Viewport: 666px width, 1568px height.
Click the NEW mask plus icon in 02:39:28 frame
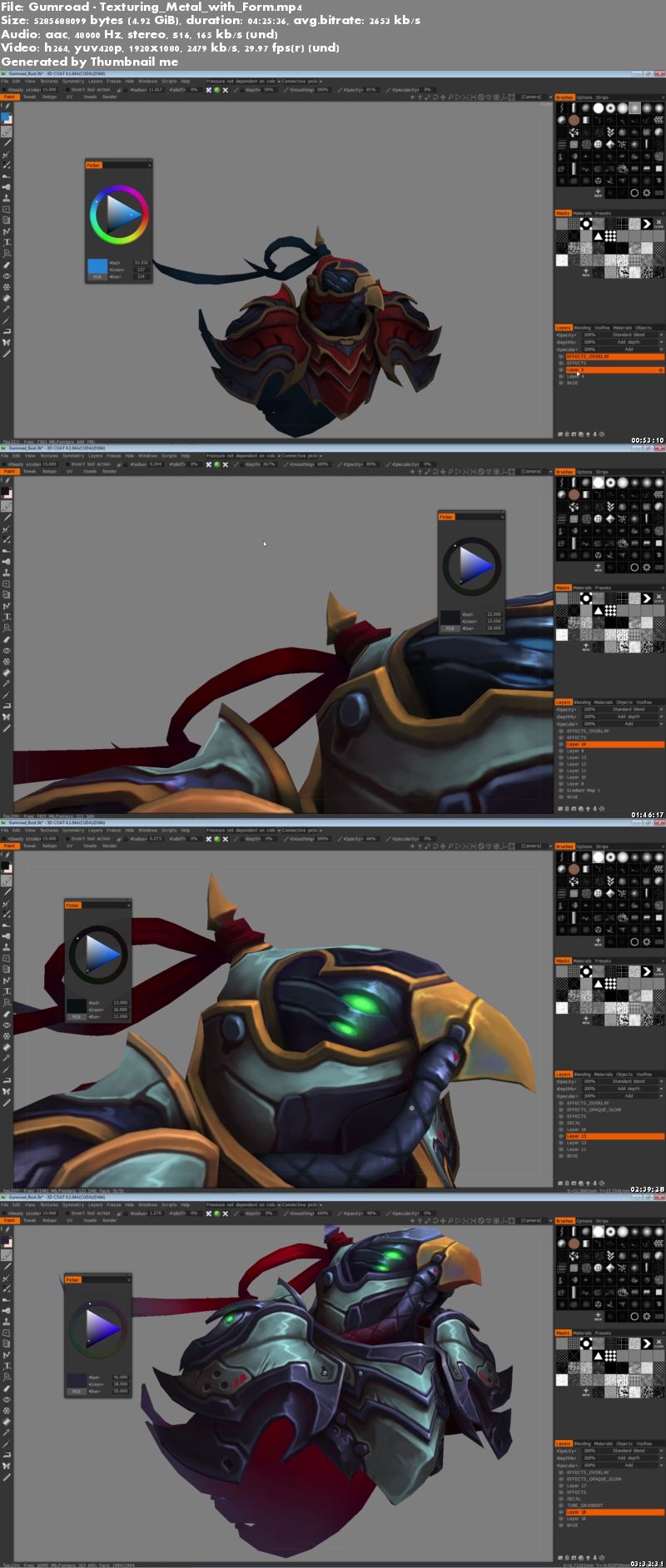pyautogui.click(x=586, y=1019)
